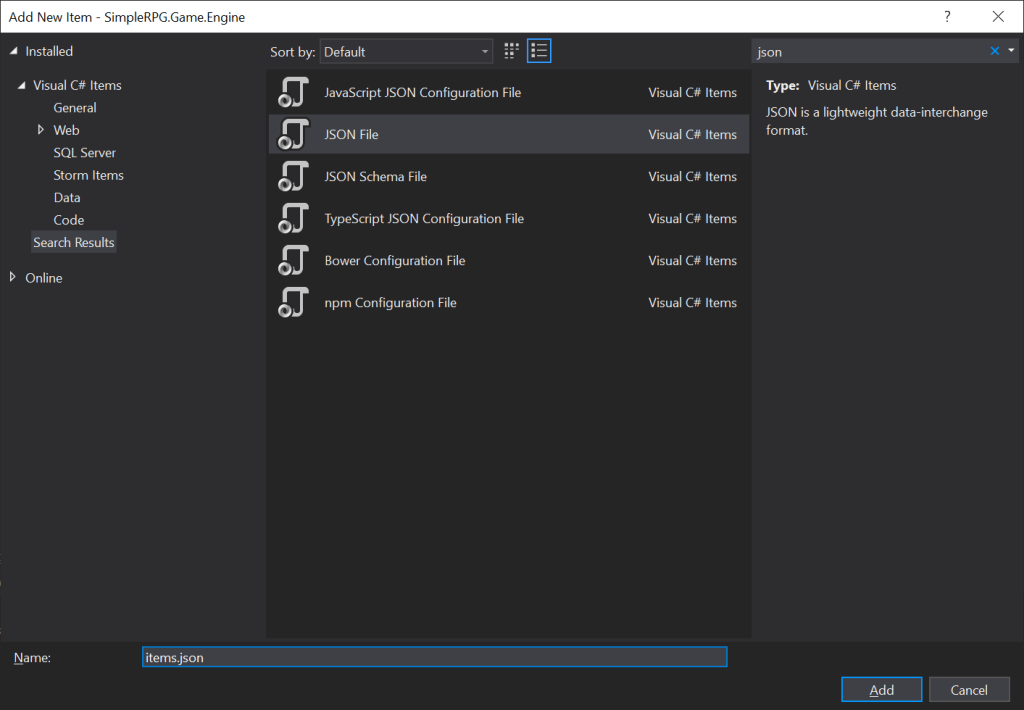Viewport: 1024px width, 710px height.
Task: Expand the Online section
Action: click(x=13, y=278)
